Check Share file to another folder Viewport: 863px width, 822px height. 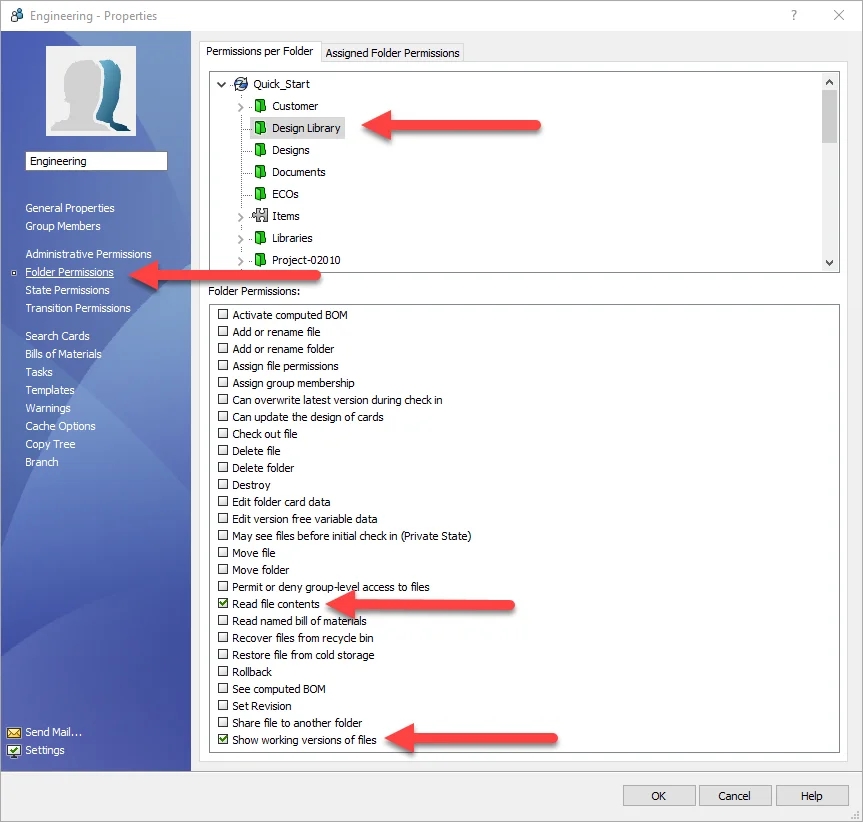click(223, 722)
